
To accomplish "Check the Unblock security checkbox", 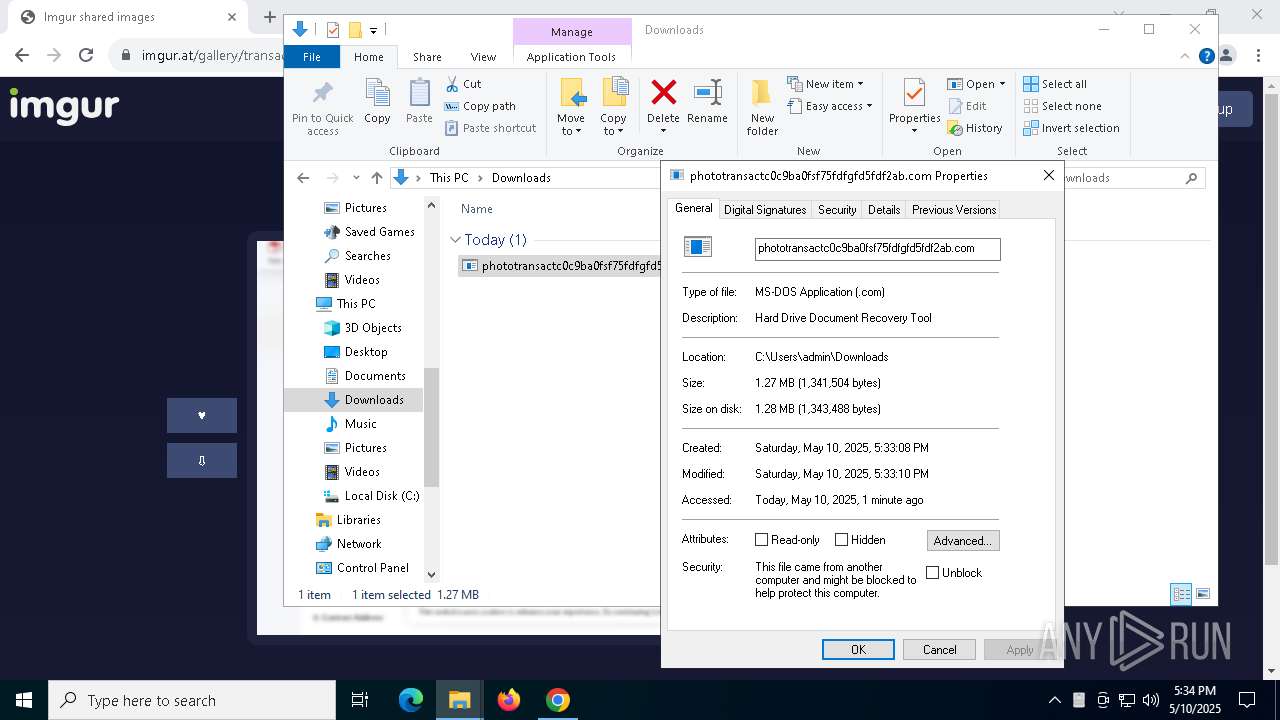I will (x=932, y=573).
